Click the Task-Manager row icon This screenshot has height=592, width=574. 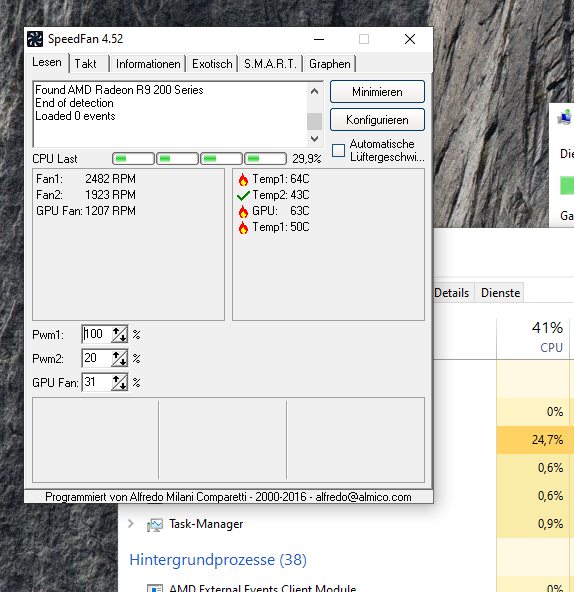pyautogui.click(x=155, y=524)
